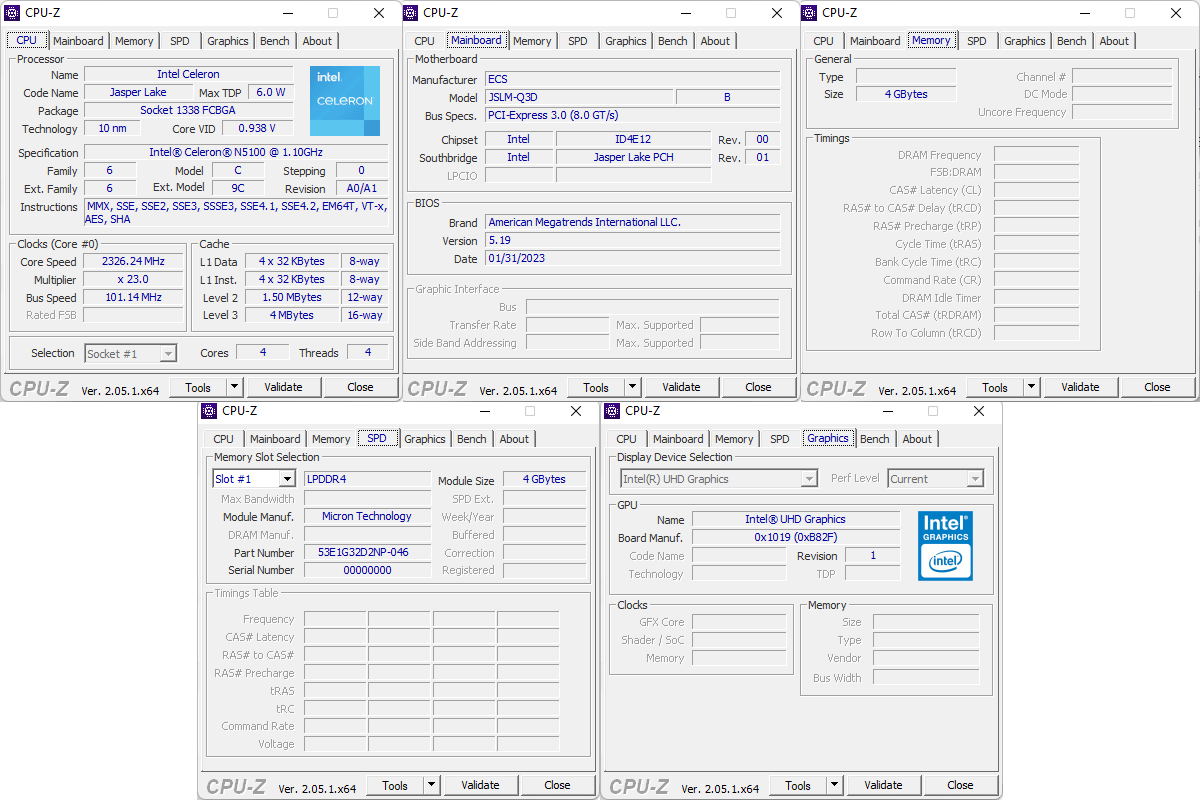The image size is (1200, 800).
Task: Click the Model field JSLM-Q3D
Action: [578, 97]
